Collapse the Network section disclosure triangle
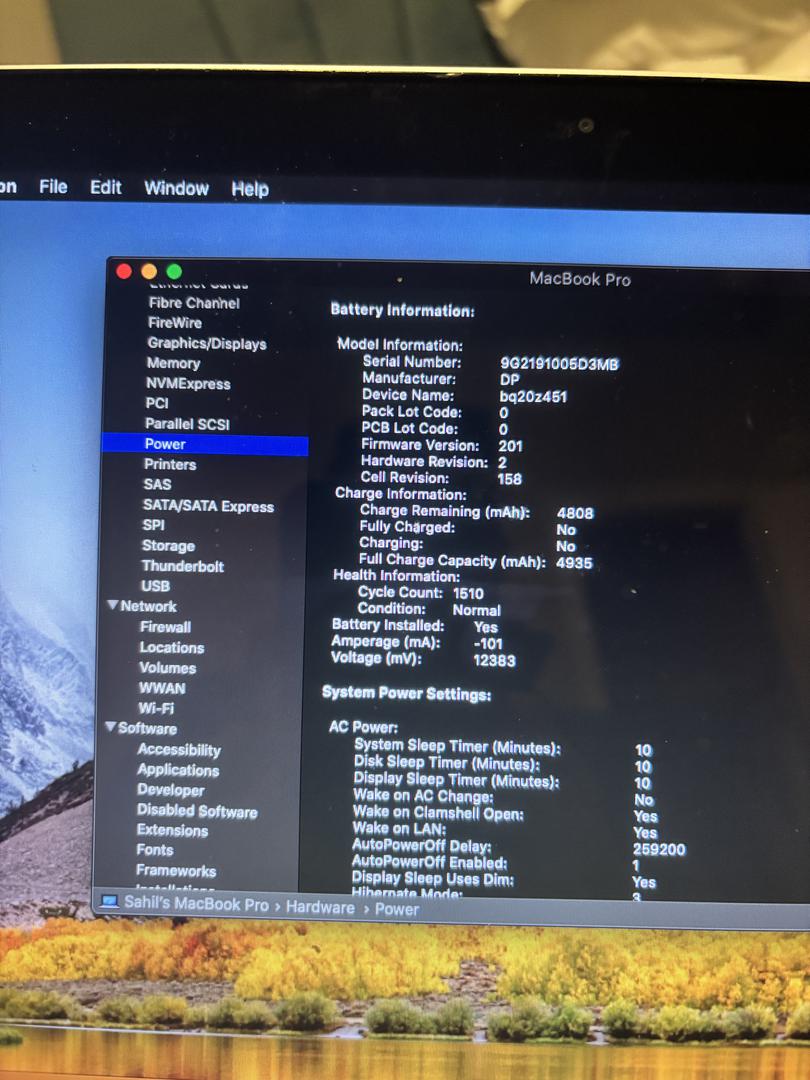810x1080 pixels. (113, 605)
